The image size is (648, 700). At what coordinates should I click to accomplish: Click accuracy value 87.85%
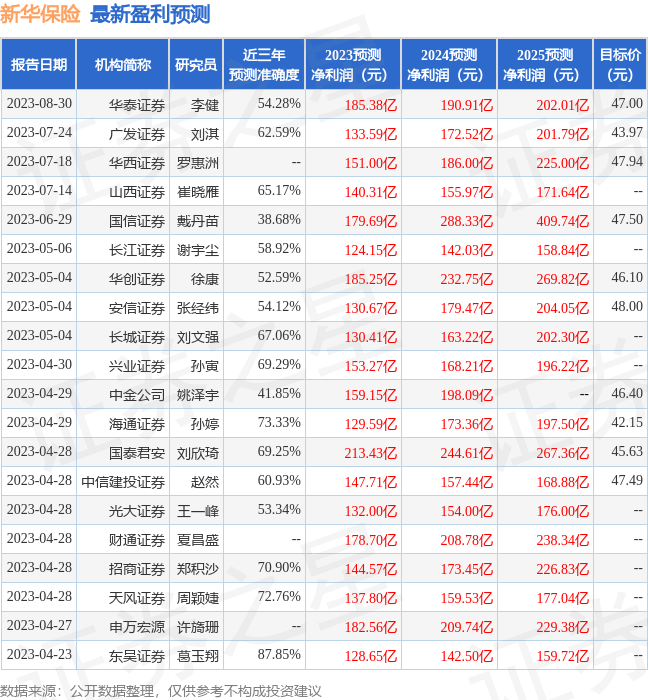[279, 654]
